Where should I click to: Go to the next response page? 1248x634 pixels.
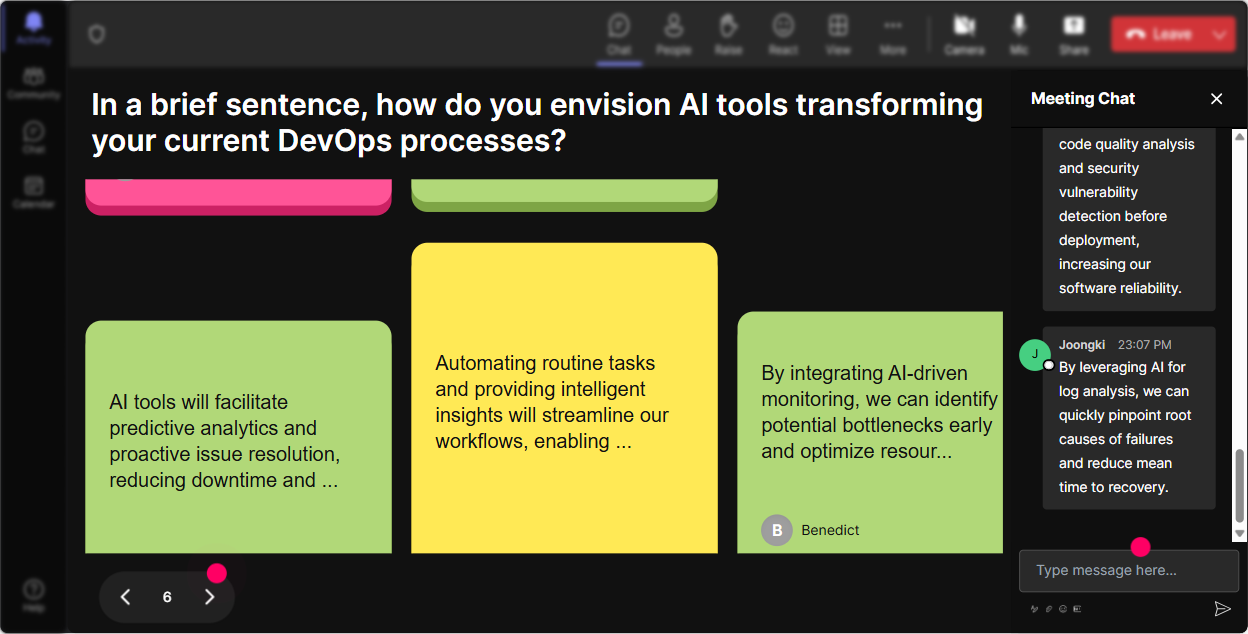(x=209, y=597)
